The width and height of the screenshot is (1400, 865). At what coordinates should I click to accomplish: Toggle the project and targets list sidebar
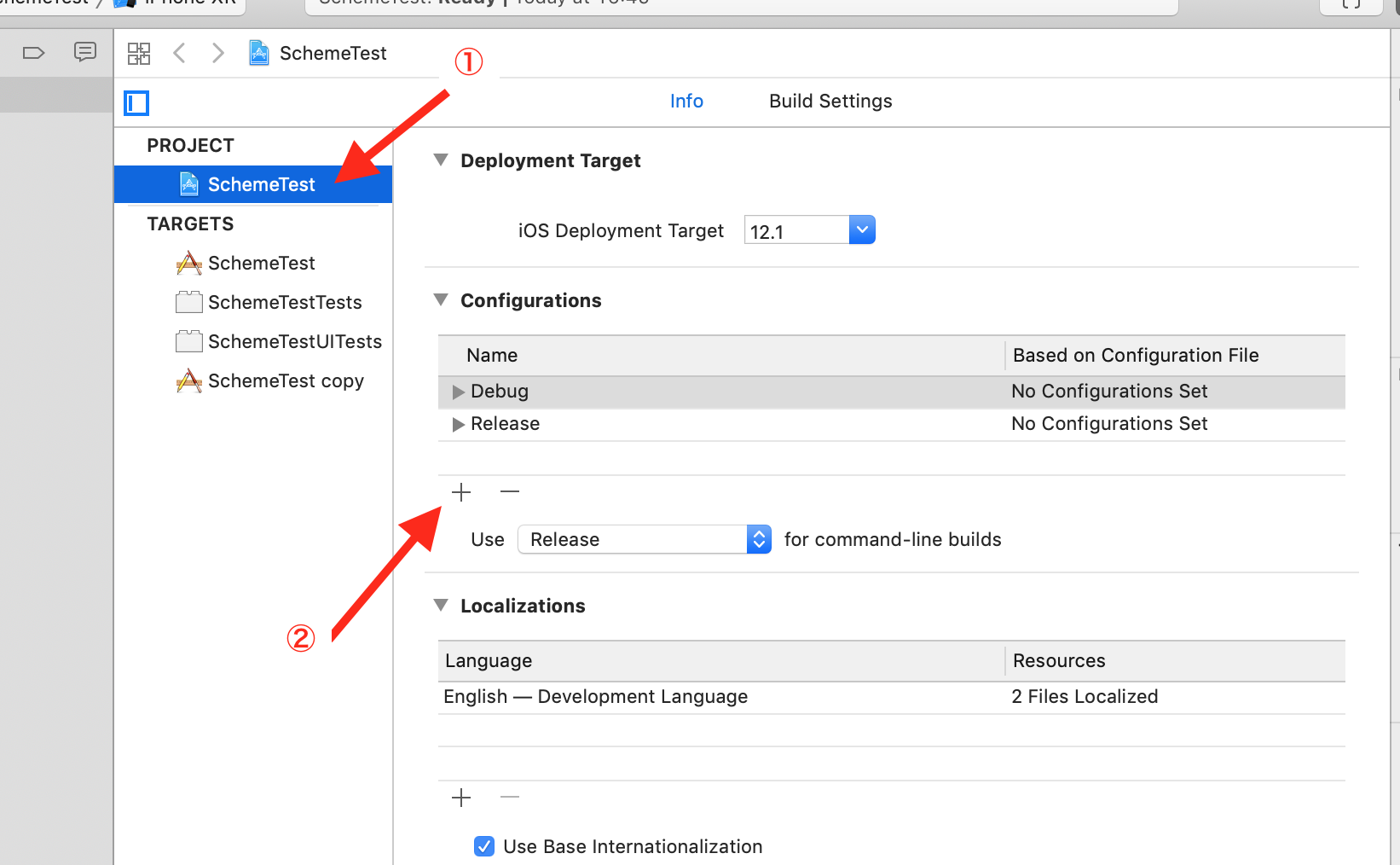pyautogui.click(x=136, y=103)
